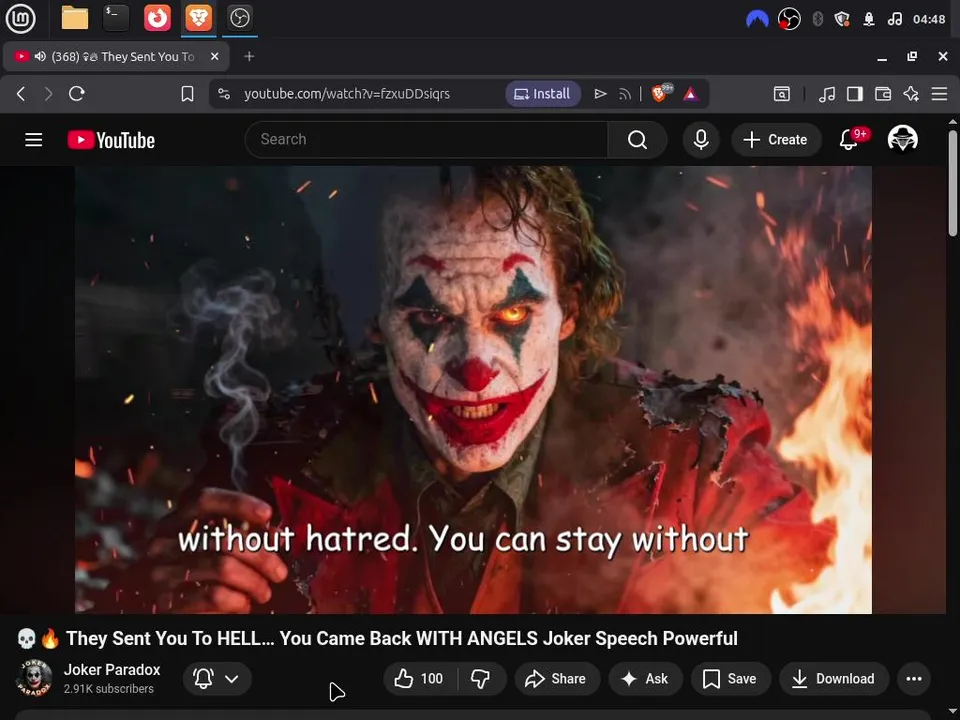Expand the subscription notification bell dropdown
The height and width of the screenshot is (720, 960).
click(x=217, y=678)
